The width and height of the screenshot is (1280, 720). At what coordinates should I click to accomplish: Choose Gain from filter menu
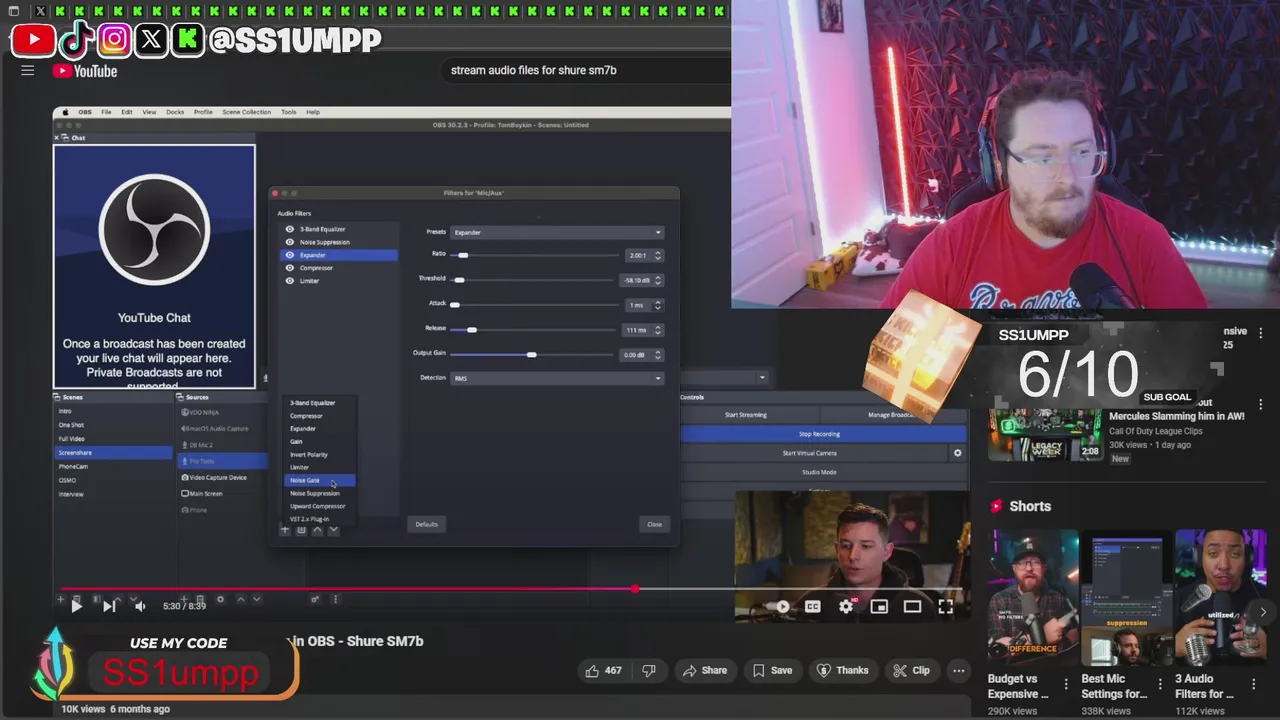coord(296,441)
